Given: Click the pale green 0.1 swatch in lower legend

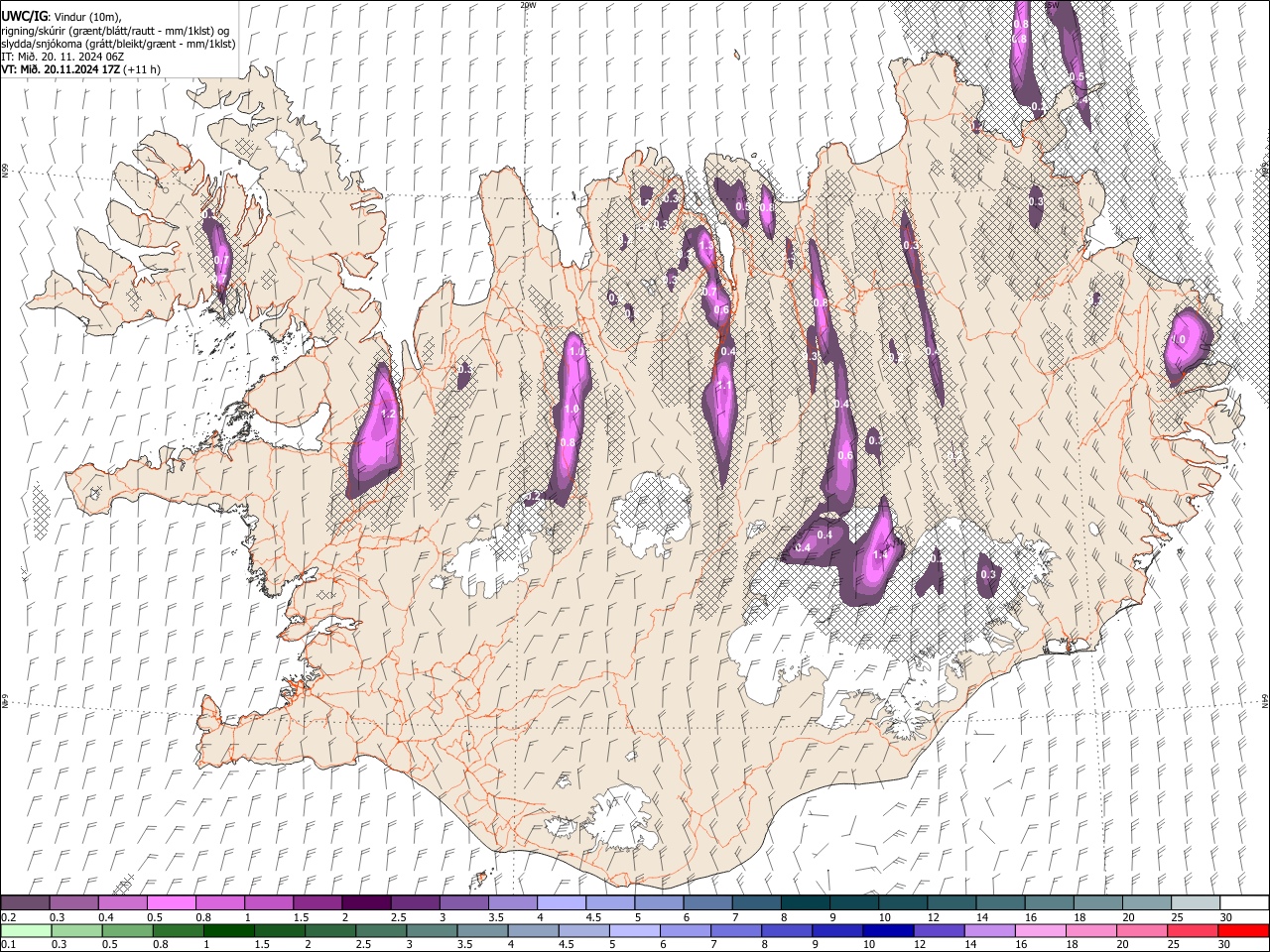Looking at the screenshot, I should tap(26, 930).
